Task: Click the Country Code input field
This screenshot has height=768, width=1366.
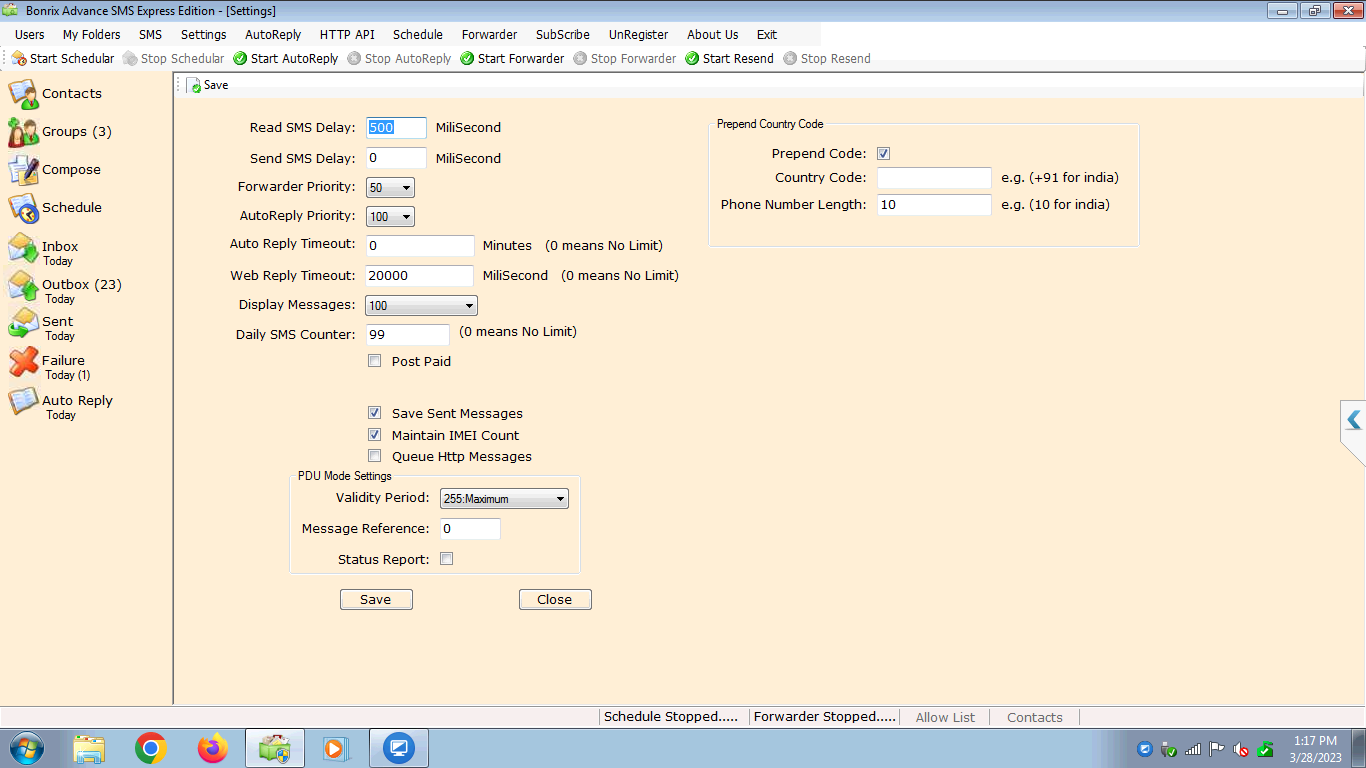Action: click(x=934, y=178)
